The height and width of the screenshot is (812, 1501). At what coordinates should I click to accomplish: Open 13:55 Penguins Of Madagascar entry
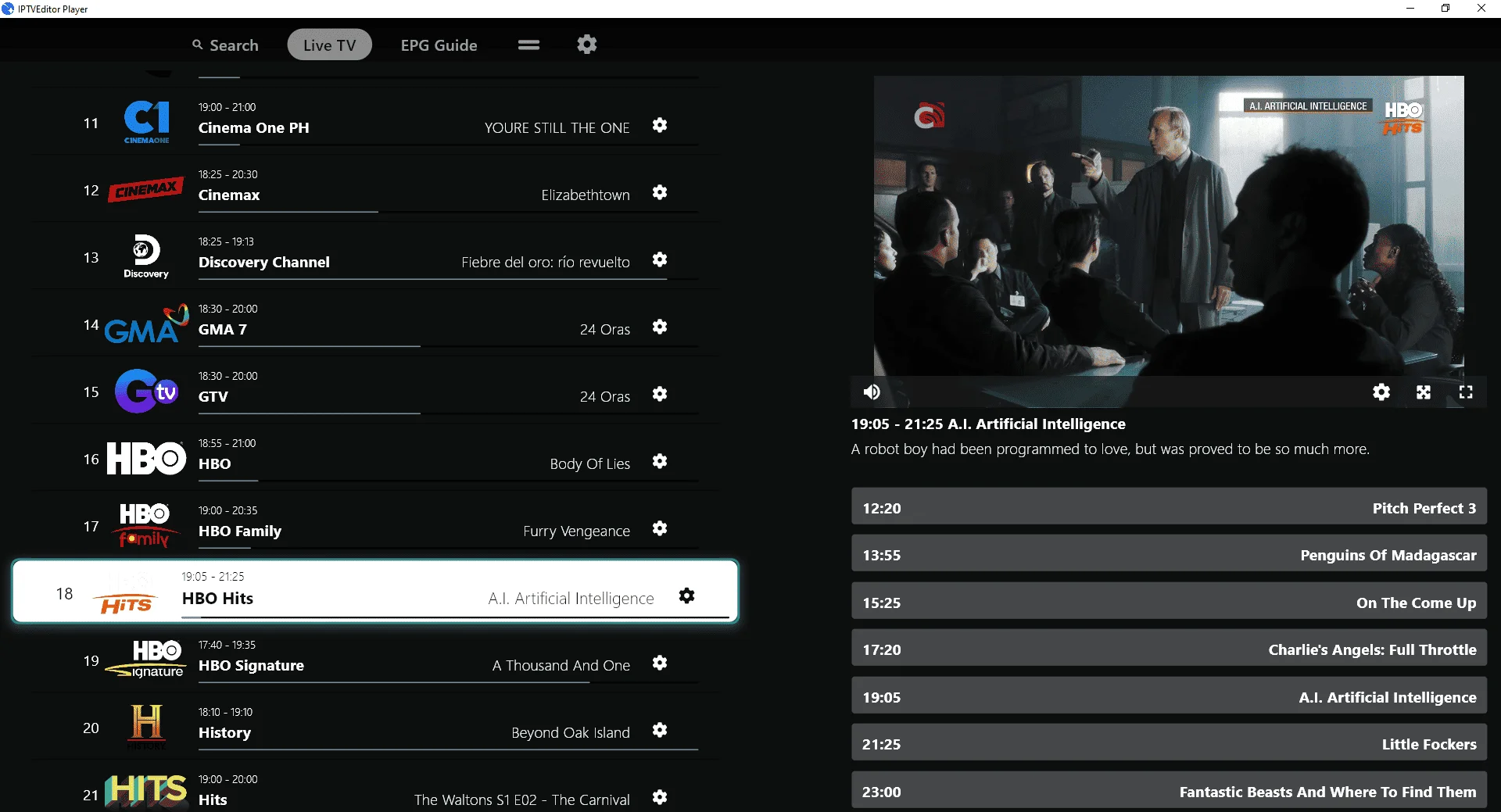pyautogui.click(x=1169, y=553)
